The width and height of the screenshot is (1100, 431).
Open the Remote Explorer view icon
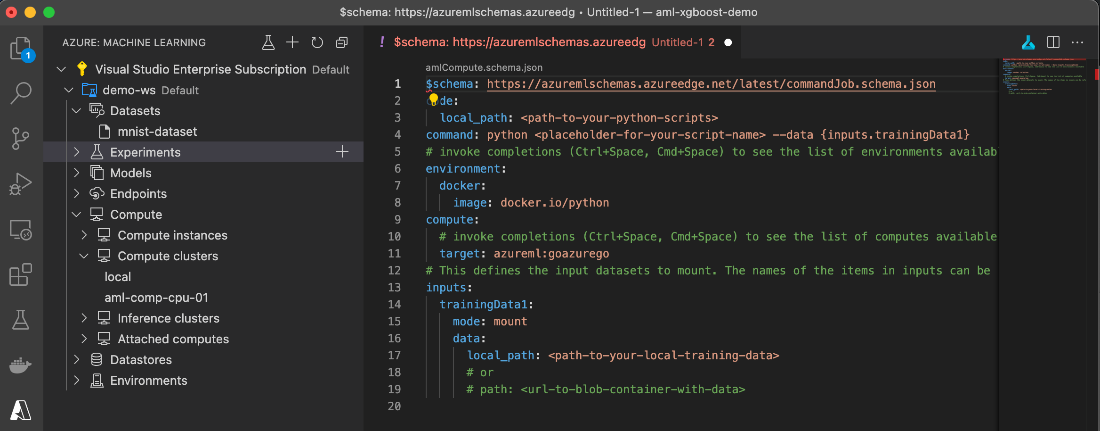[21, 230]
